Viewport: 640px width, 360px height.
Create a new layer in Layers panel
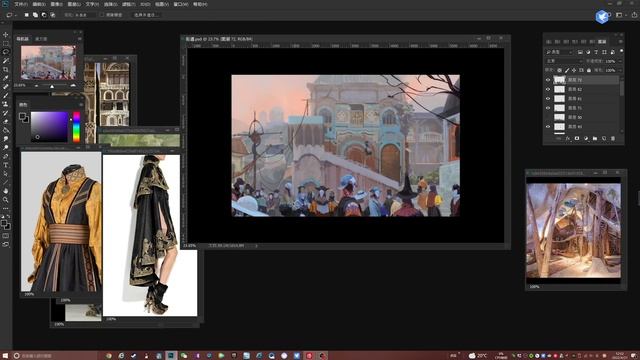point(604,138)
